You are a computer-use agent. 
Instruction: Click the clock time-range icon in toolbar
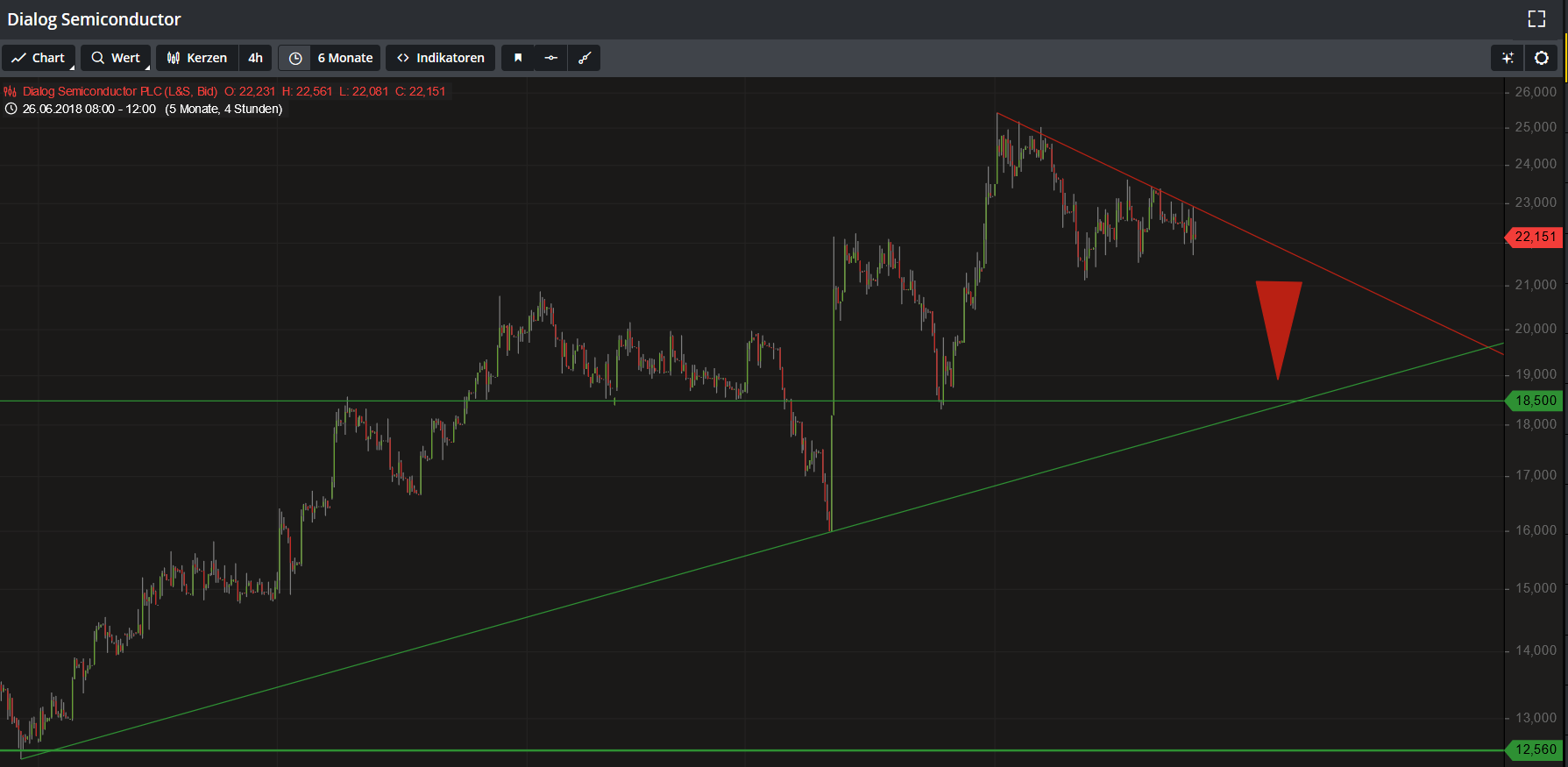pyautogui.click(x=295, y=58)
